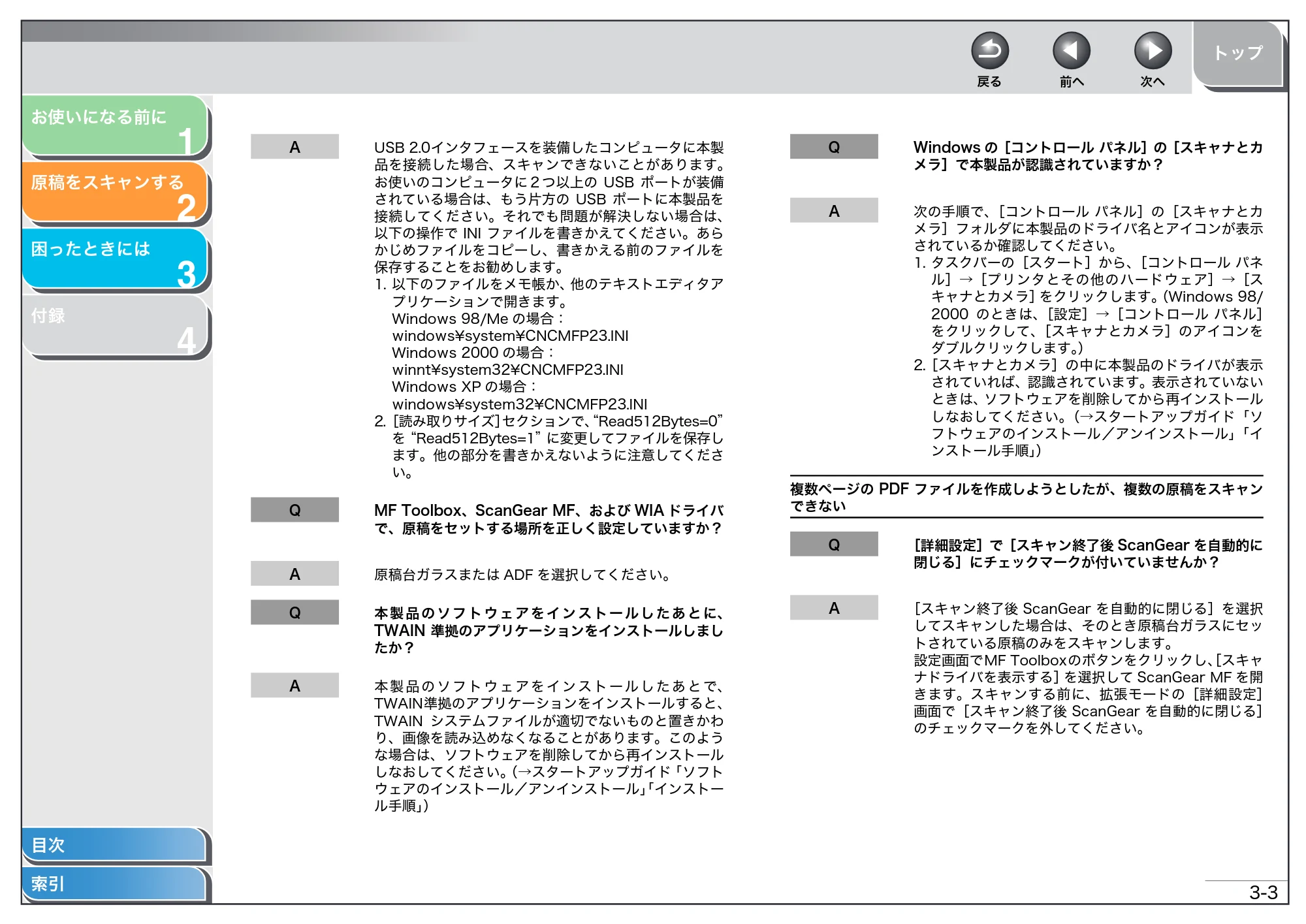The height and width of the screenshot is (924, 1306).
Task: Click the page number 3-3
Action: coord(1263,892)
